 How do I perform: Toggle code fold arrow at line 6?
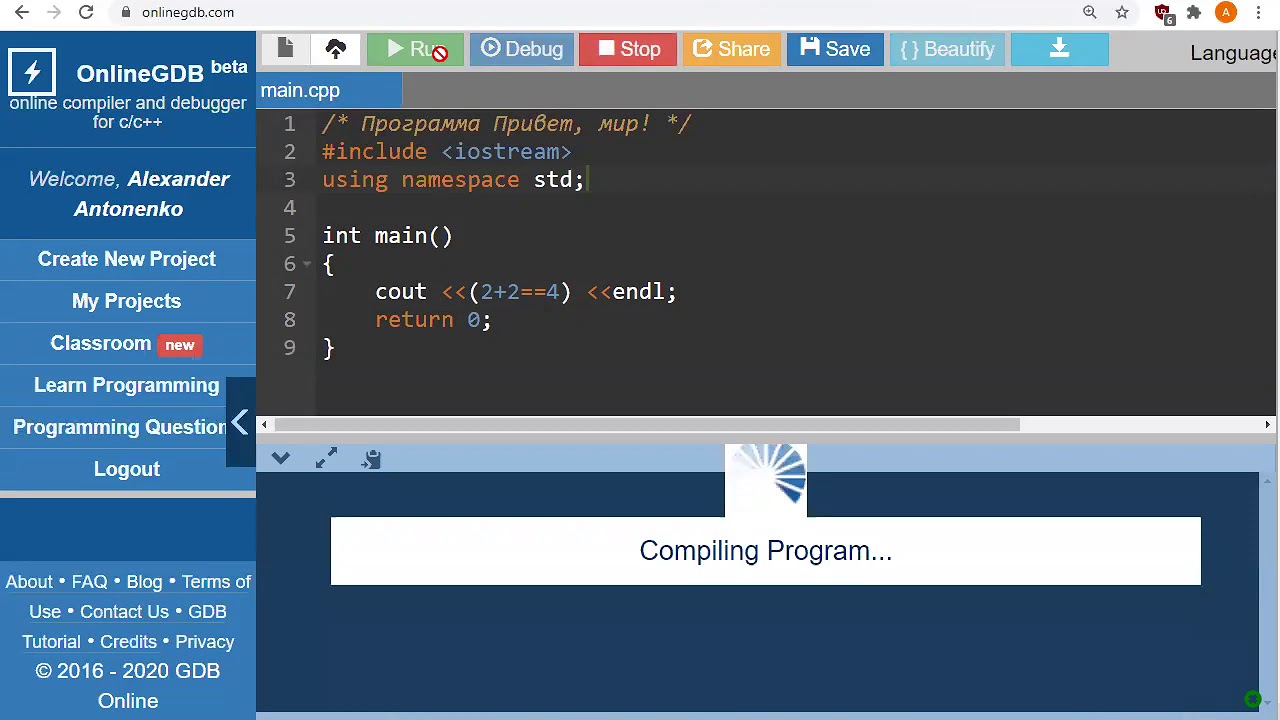(307, 264)
